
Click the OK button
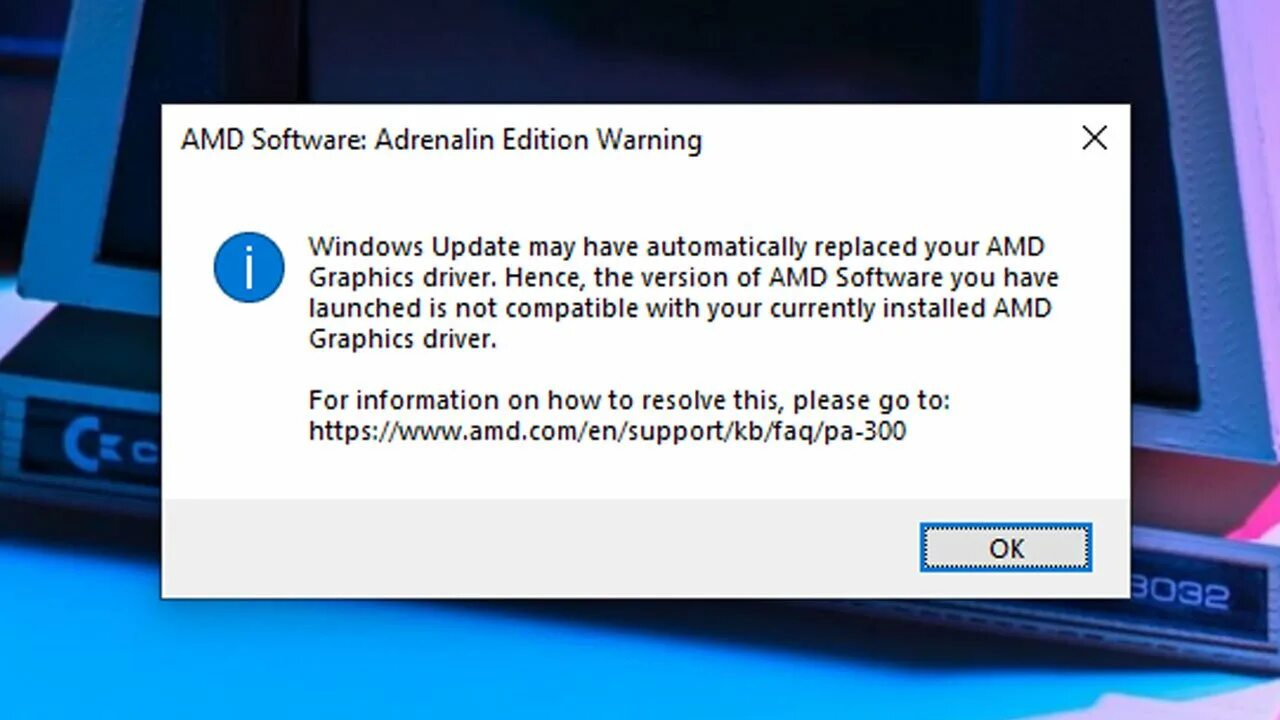click(1006, 548)
